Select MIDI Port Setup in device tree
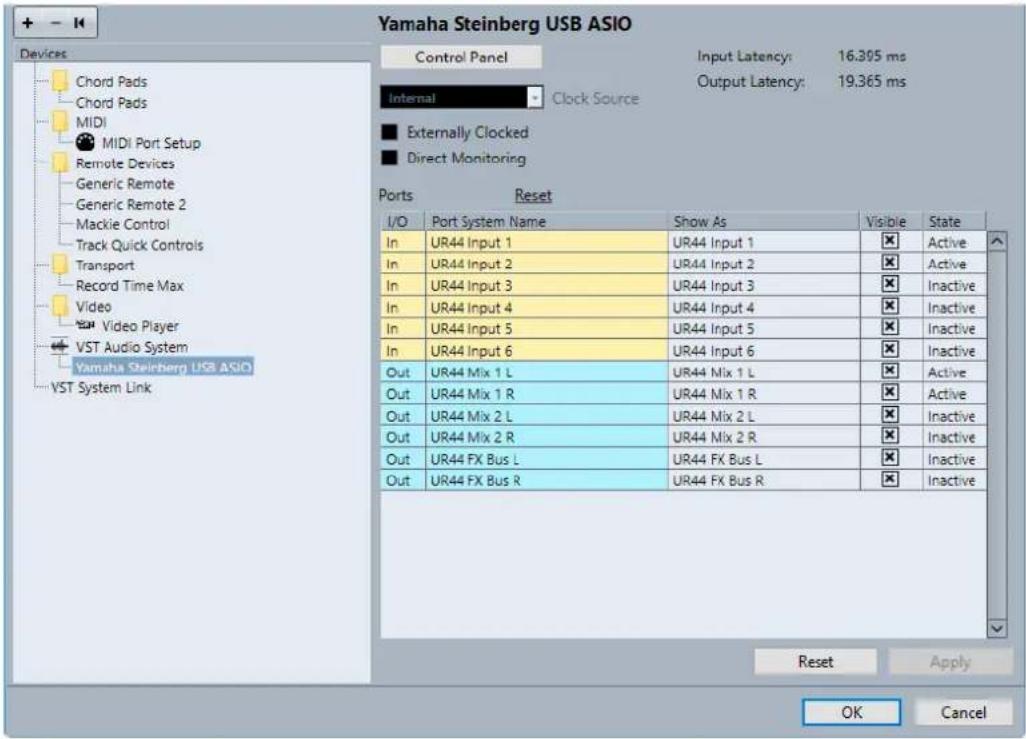Screen dimensions: 1026x739 (x=151, y=143)
